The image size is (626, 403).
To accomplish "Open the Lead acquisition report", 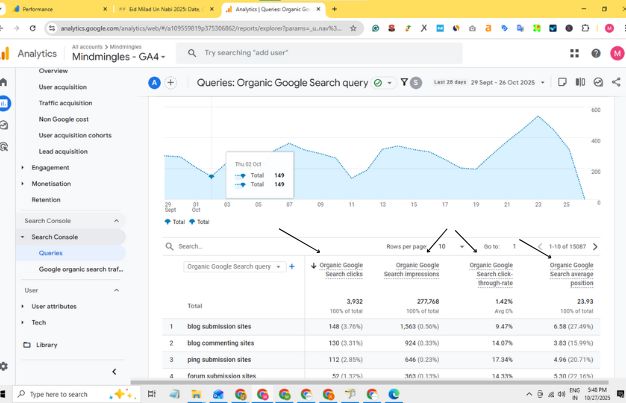I will (63, 151).
